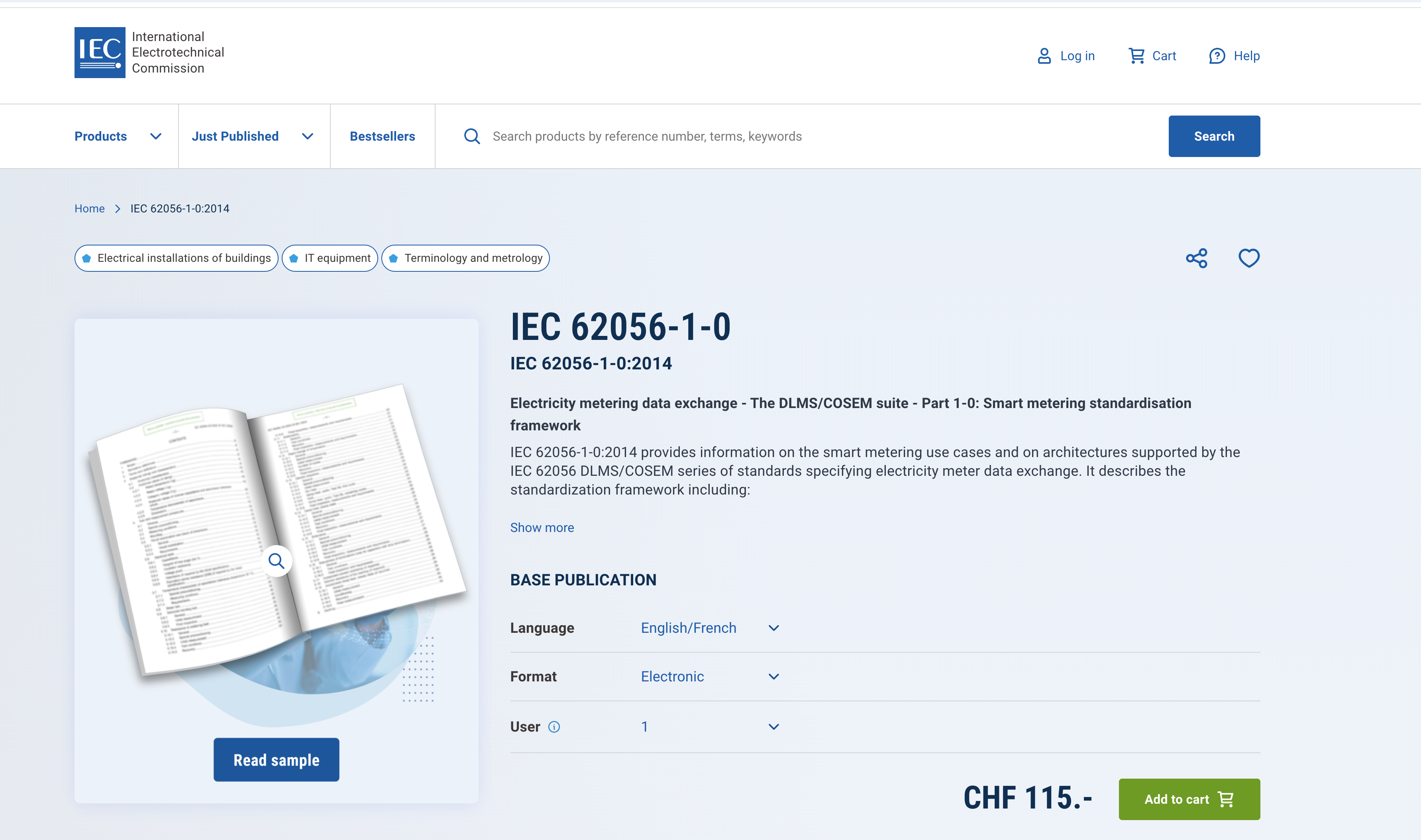Expand the User dropdown chevron

[773, 727]
